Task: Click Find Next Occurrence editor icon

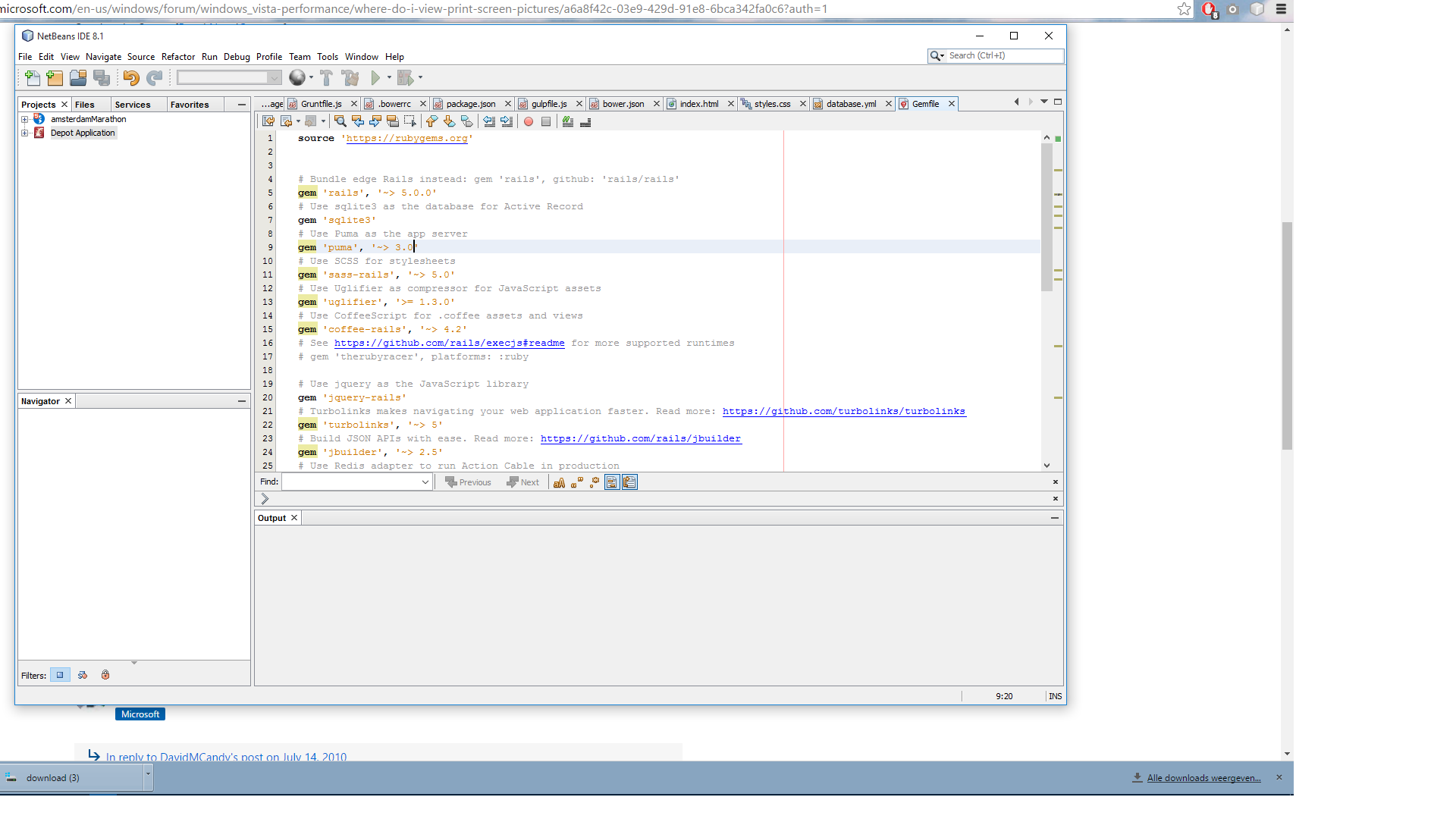Action: coord(375,121)
